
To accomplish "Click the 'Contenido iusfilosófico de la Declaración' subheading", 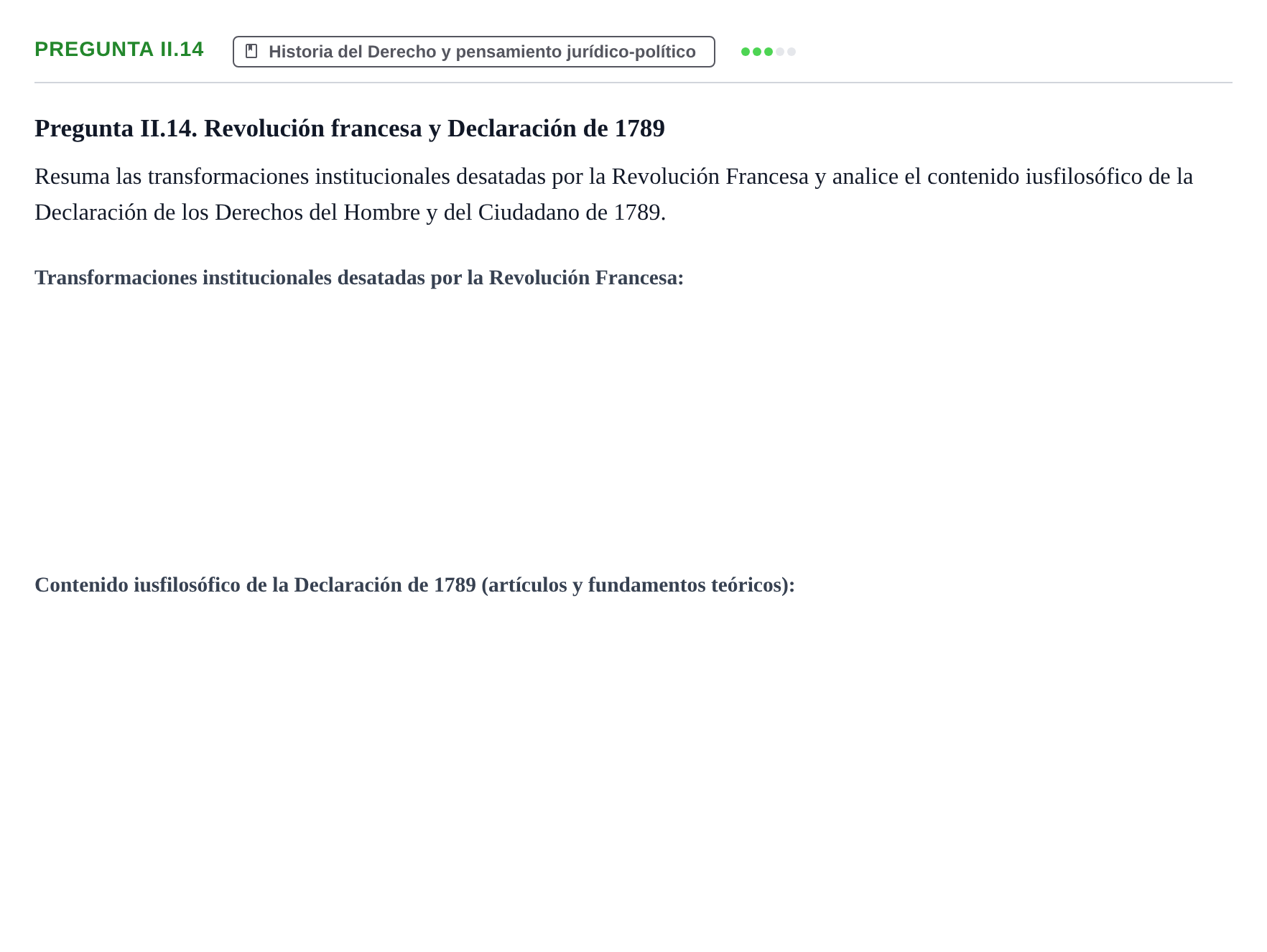I will tap(414, 585).
